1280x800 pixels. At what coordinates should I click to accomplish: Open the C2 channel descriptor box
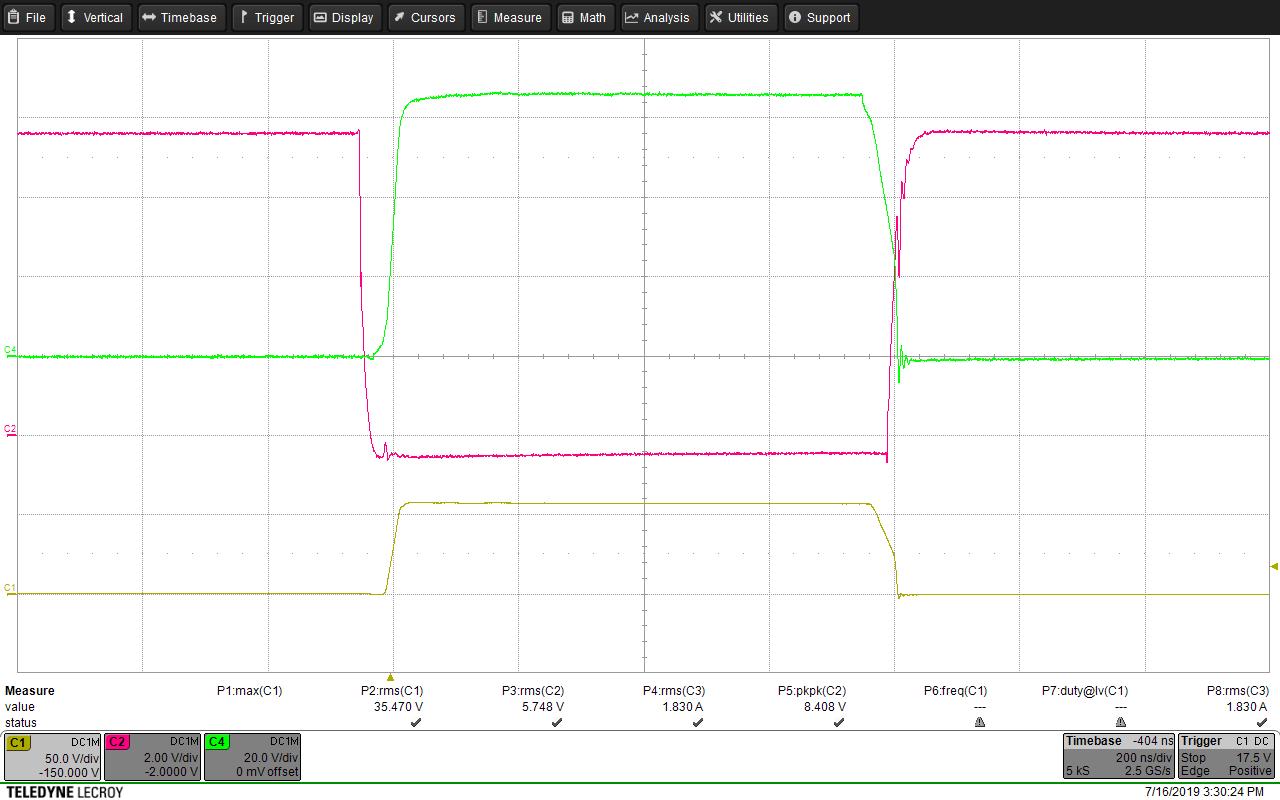pyautogui.click(x=152, y=757)
